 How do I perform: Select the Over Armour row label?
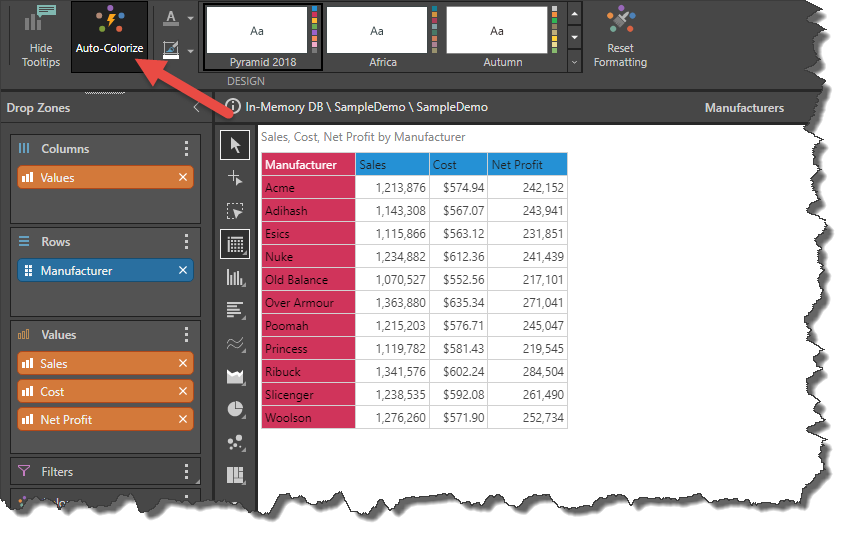coord(308,303)
